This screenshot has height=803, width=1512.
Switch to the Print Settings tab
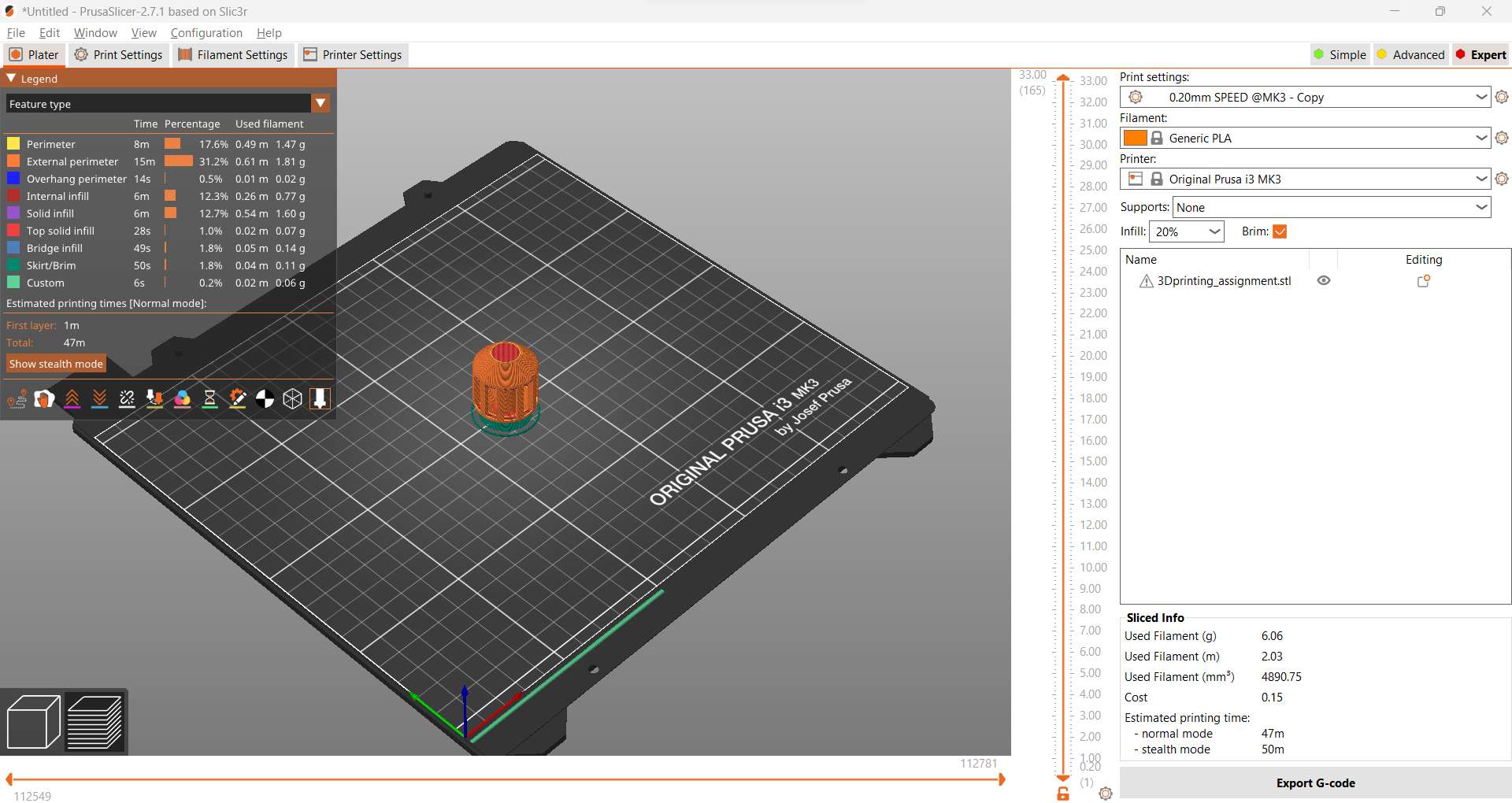pyautogui.click(x=119, y=54)
